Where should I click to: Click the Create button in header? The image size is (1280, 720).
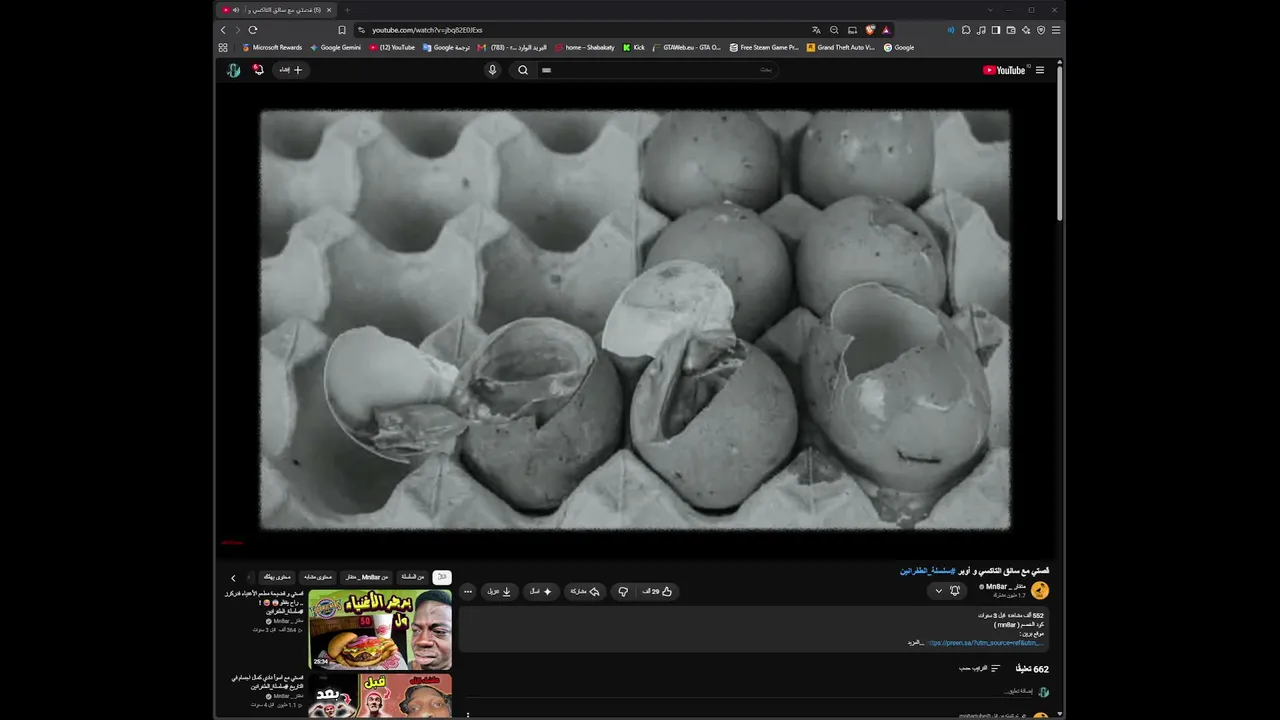pyautogui.click(x=290, y=70)
